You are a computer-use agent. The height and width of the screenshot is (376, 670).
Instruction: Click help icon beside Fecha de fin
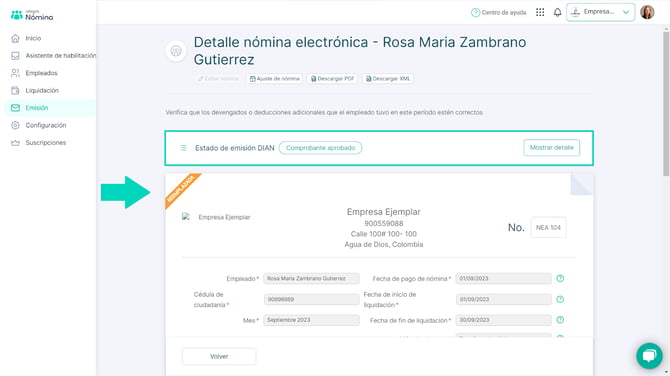point(560,320)
